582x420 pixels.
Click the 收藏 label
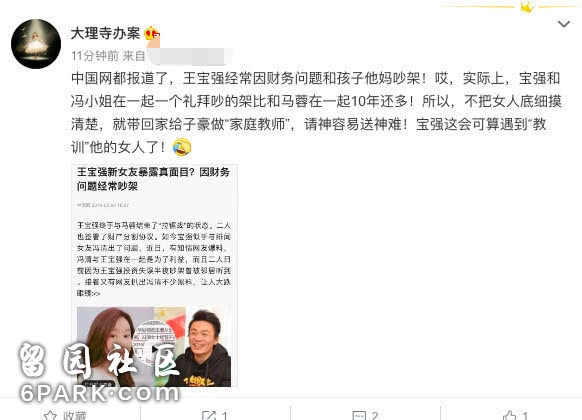click(x=74, y=416)
